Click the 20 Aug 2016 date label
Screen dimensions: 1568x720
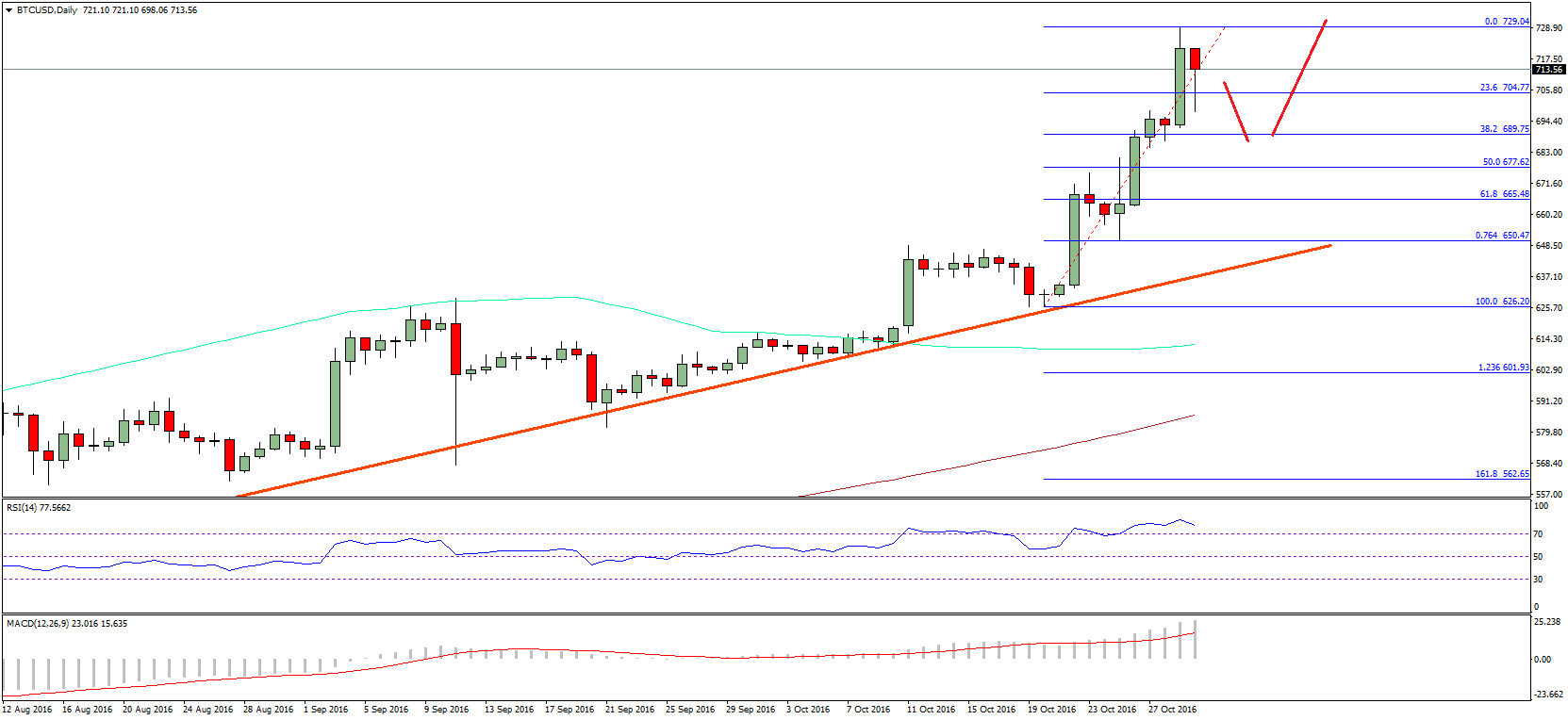pyautogui.click(x=148, y=710)
